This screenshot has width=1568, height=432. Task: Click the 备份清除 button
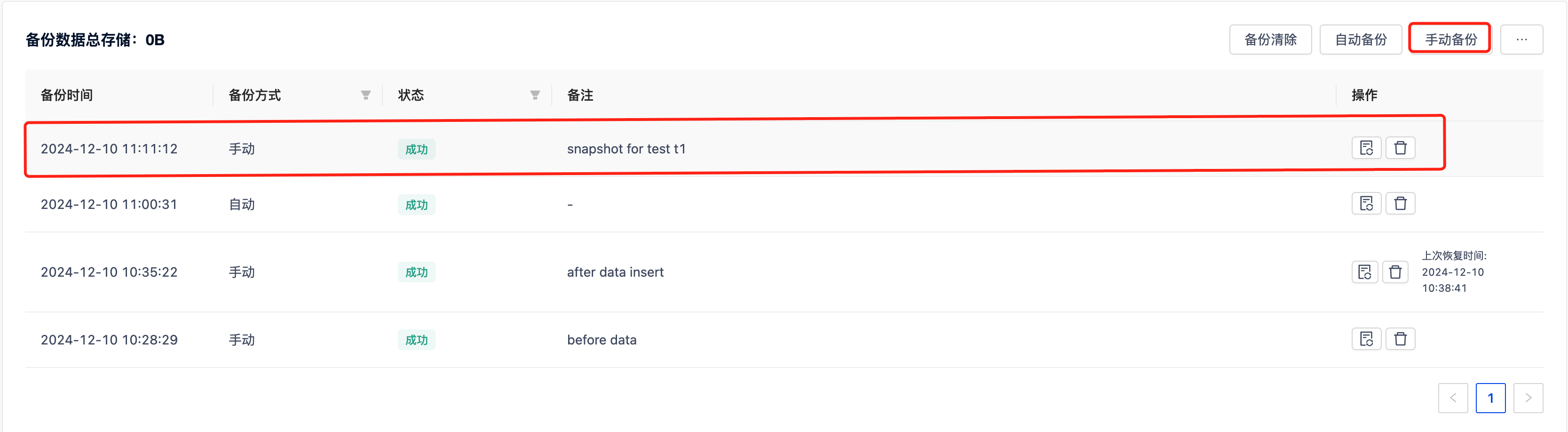[1270, 39]
